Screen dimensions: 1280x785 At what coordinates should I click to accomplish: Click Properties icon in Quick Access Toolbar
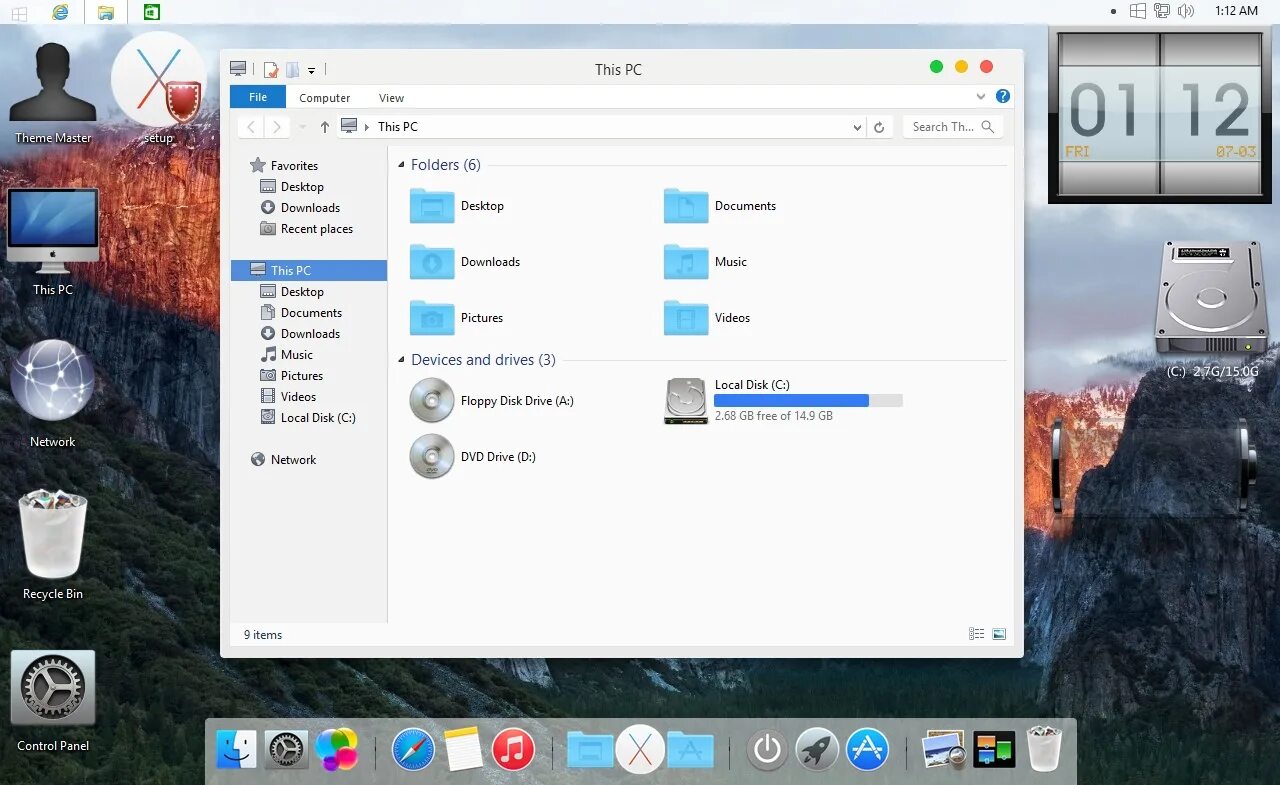[270, 69]
